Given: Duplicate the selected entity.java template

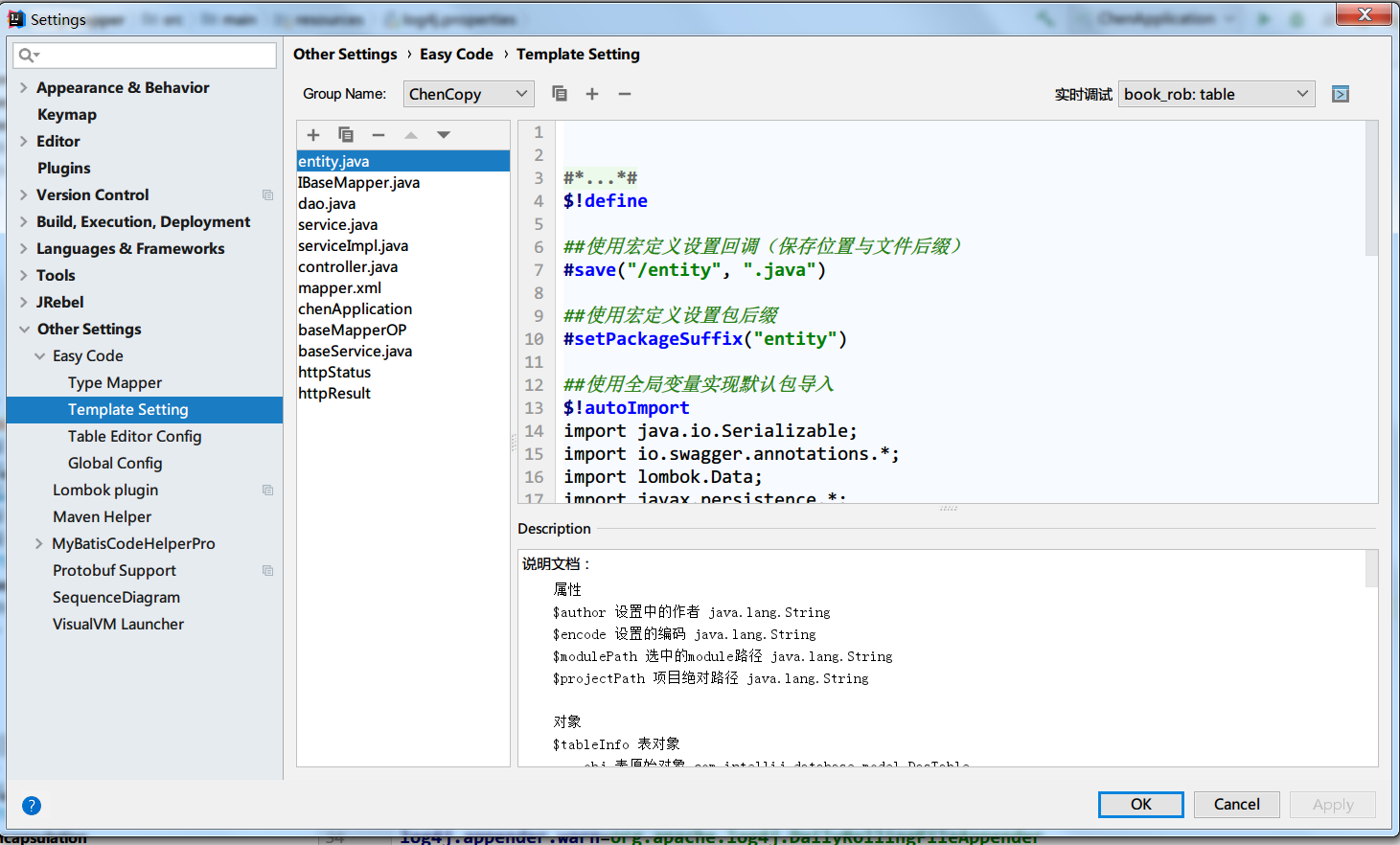Looking at the screenshot, I should tap(345, 134).
